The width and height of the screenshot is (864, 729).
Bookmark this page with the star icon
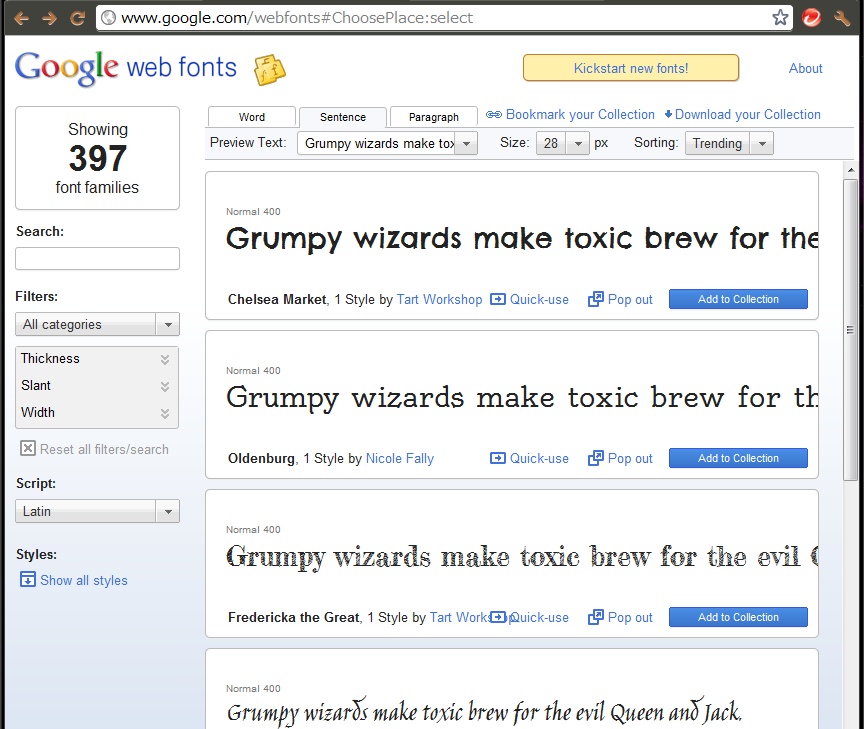780,18
